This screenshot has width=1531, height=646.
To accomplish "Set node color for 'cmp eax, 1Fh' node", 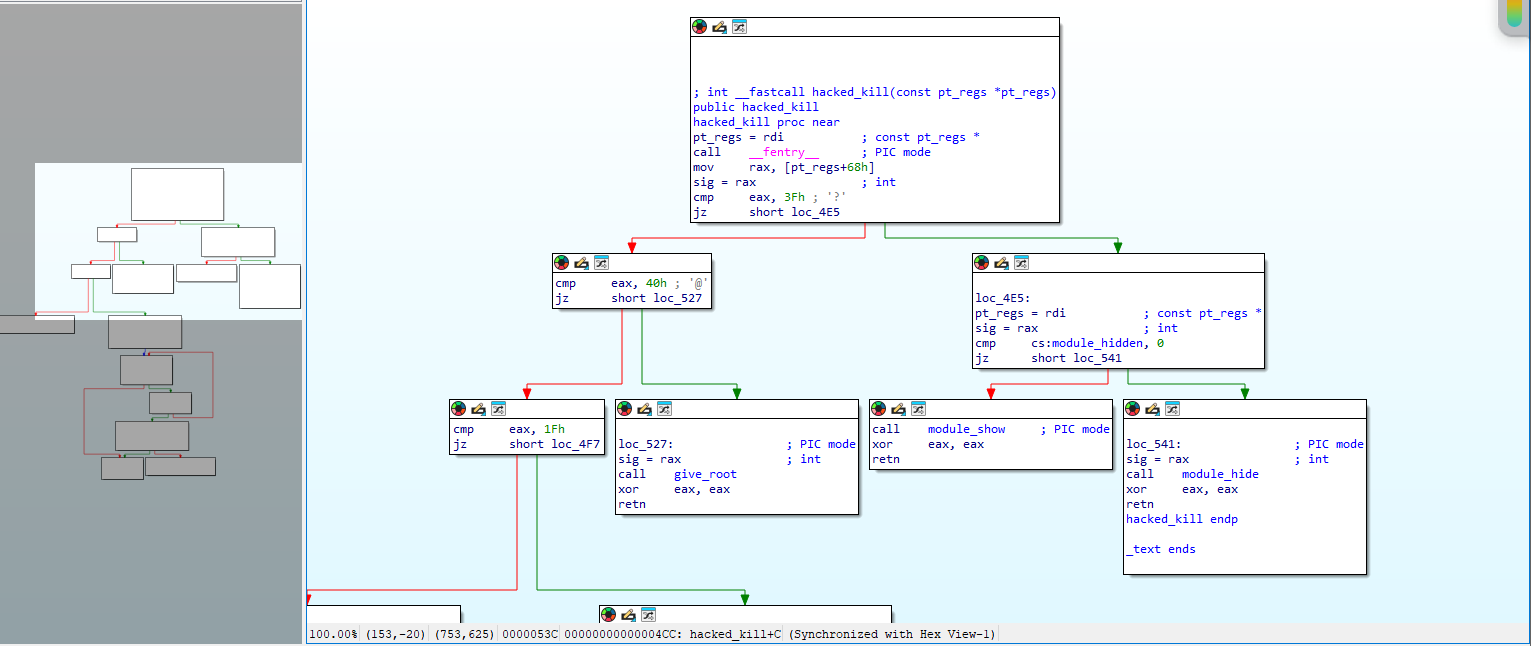I will point(458,408).
